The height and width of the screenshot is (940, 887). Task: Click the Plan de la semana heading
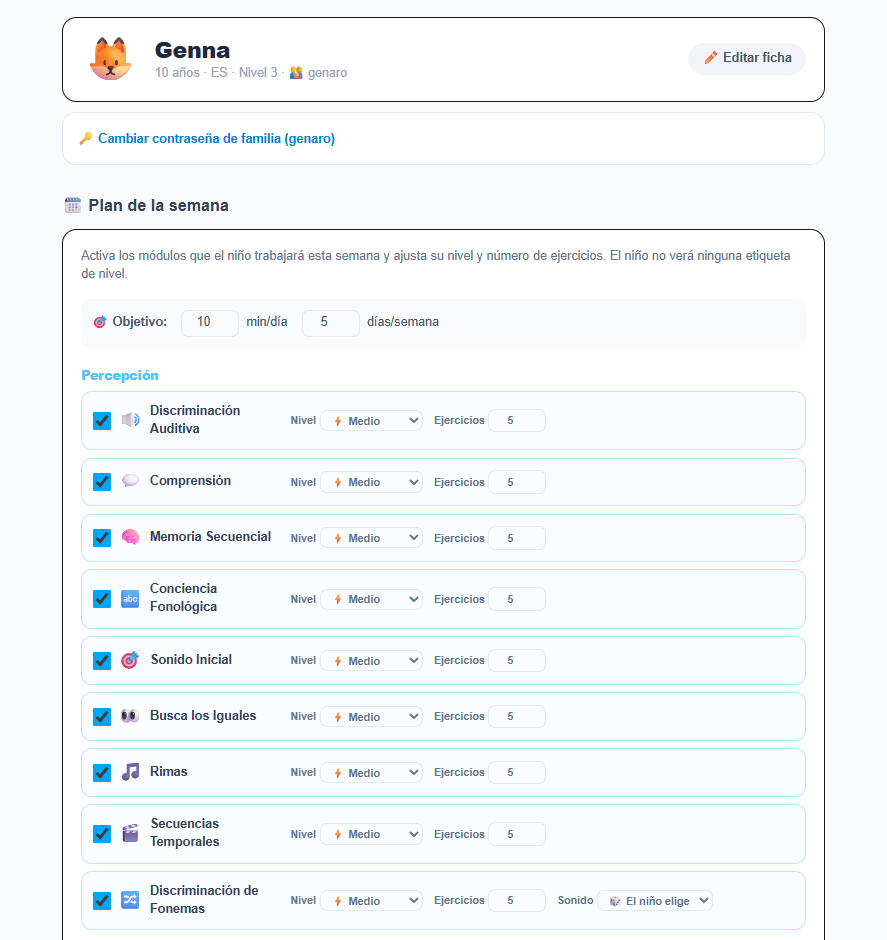(158, 205)
